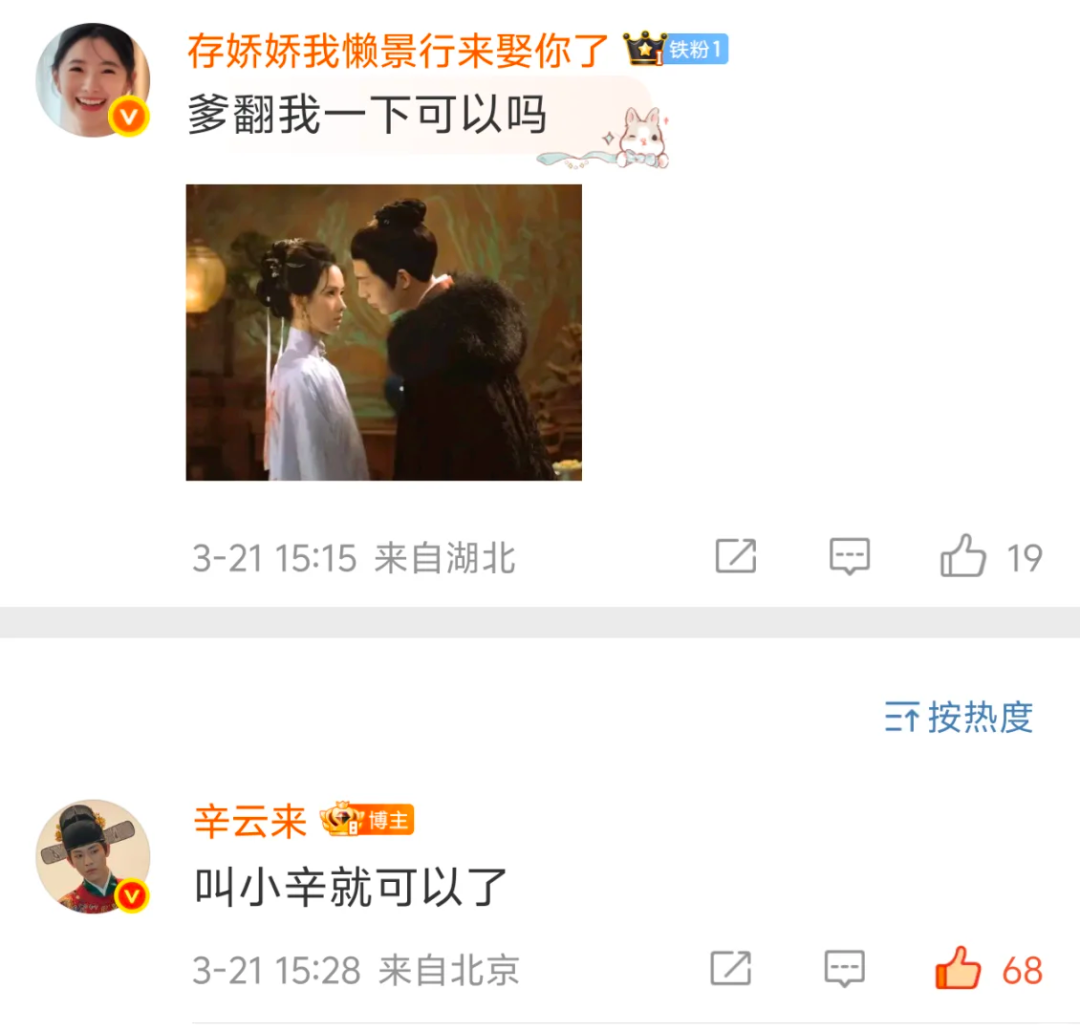Tap the crown icon beside first username
The image size is (1080, 1032).
[x=643, y=49]
